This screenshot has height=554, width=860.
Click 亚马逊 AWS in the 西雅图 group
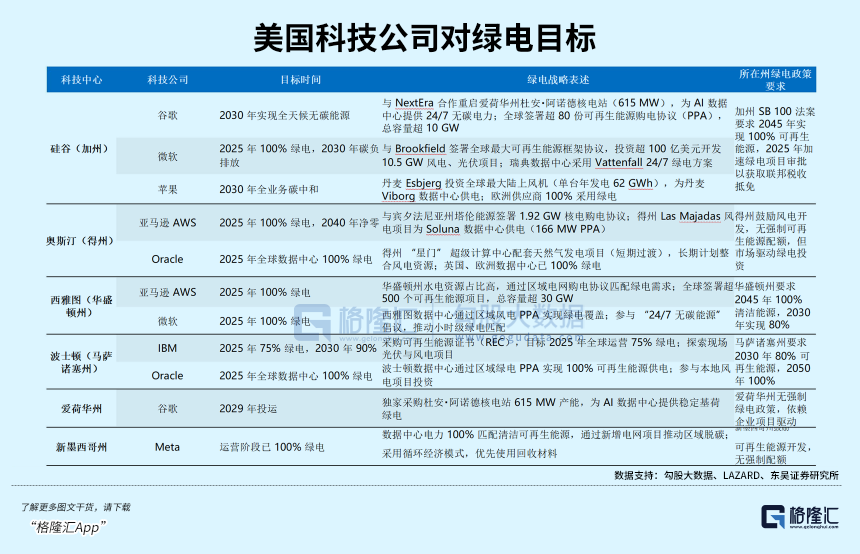[168, 292]
